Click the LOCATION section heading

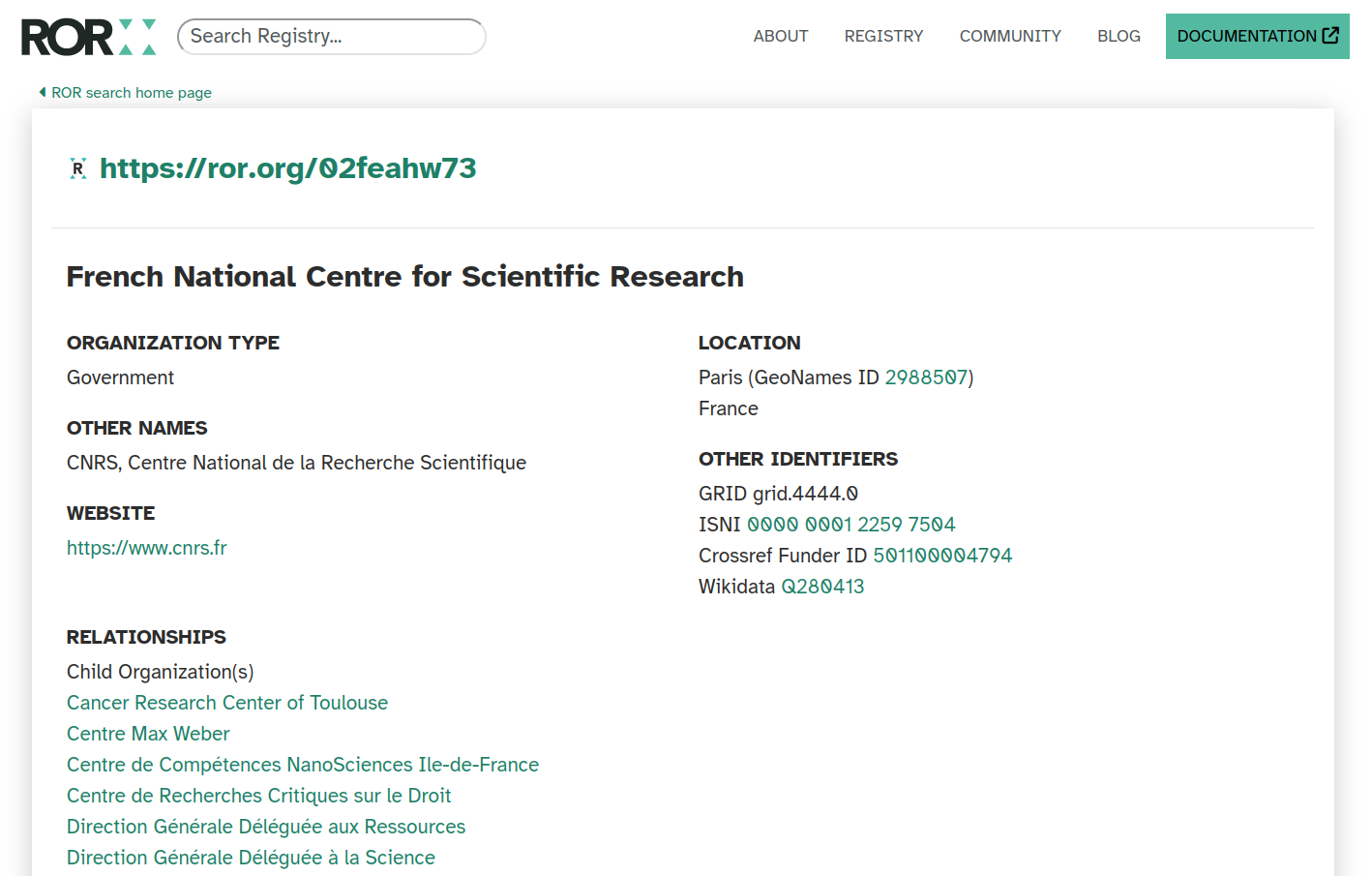(x=750, y=343)
